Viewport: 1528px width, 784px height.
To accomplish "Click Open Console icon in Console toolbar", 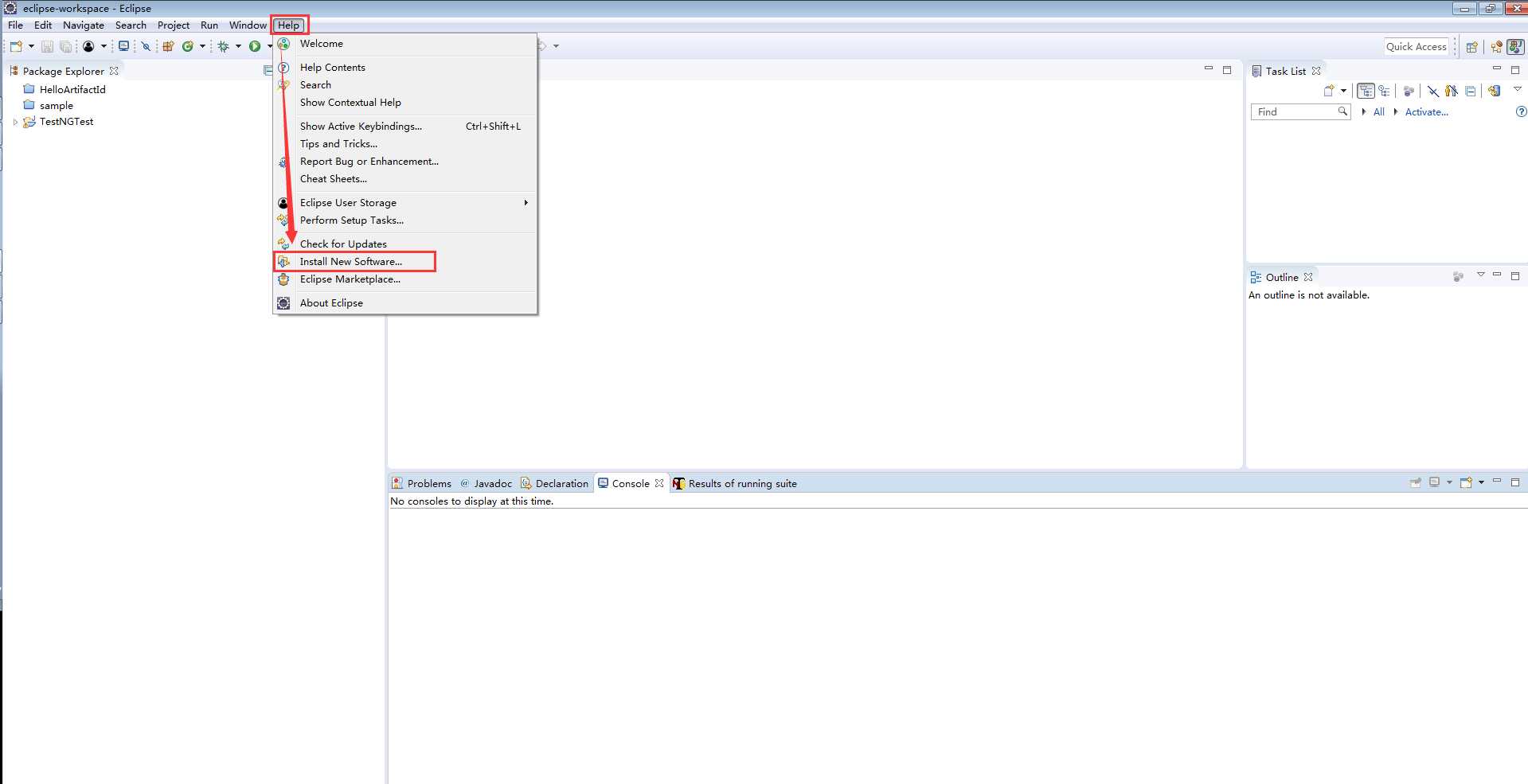I will click(1466, 482).
